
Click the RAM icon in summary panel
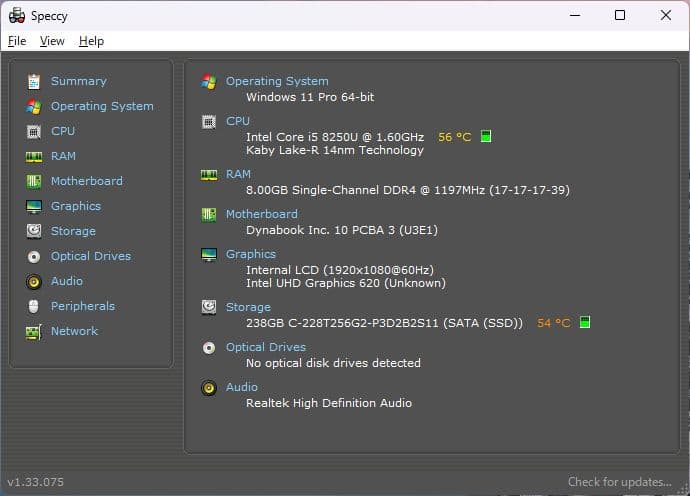click(209, 175)
